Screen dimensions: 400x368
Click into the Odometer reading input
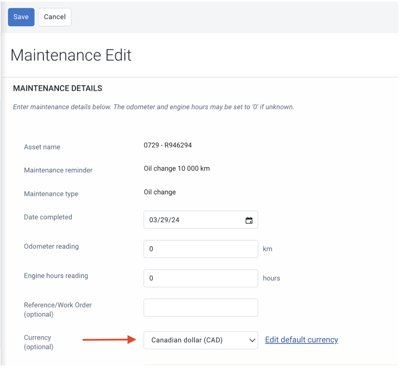[x=201, y=249]
